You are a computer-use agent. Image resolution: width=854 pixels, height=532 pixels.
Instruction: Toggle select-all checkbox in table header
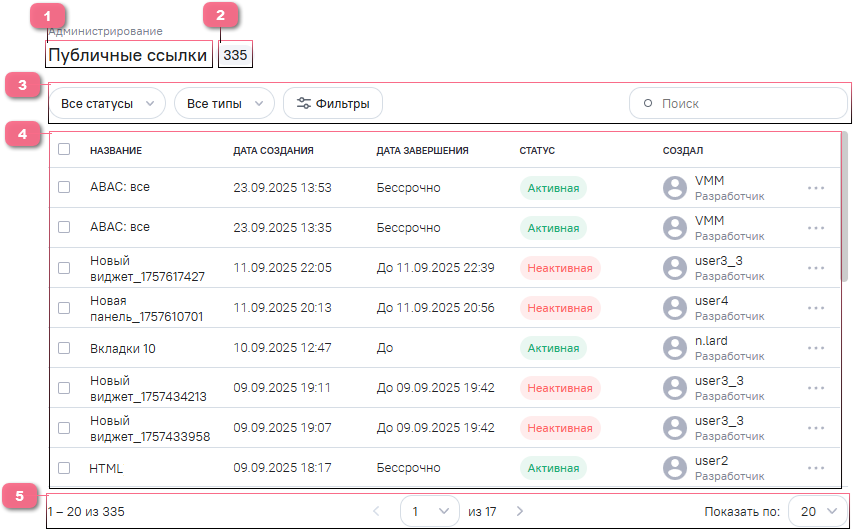64,150
